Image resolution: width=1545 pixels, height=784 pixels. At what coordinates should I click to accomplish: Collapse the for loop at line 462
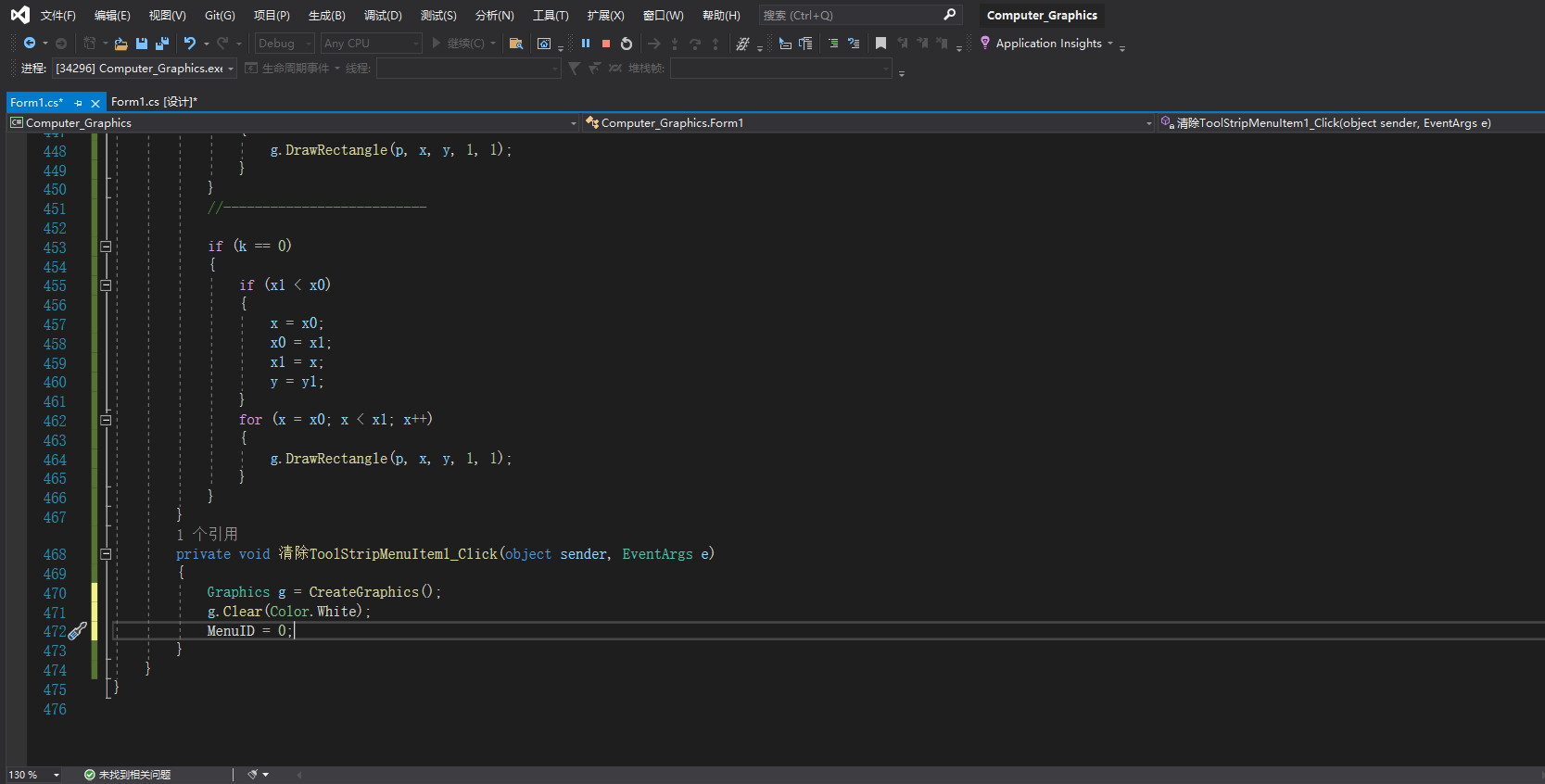(x=106, y=420)
